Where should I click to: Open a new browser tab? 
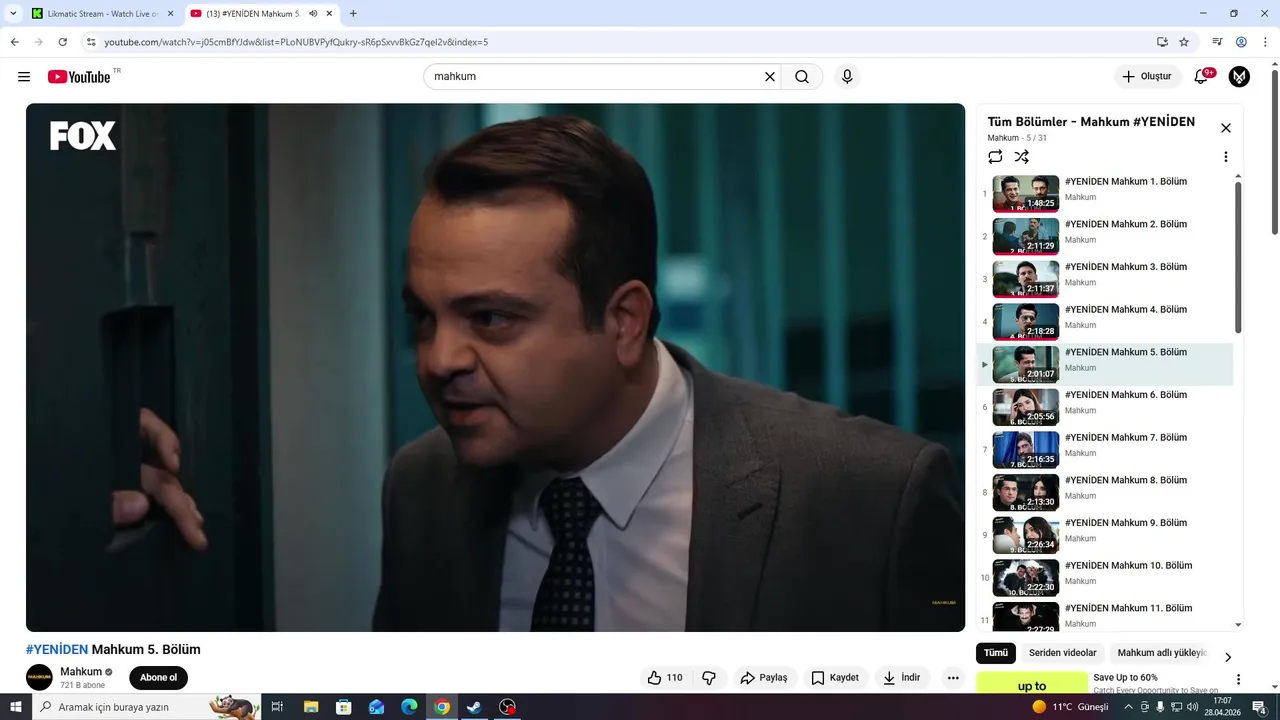point(353,14)
